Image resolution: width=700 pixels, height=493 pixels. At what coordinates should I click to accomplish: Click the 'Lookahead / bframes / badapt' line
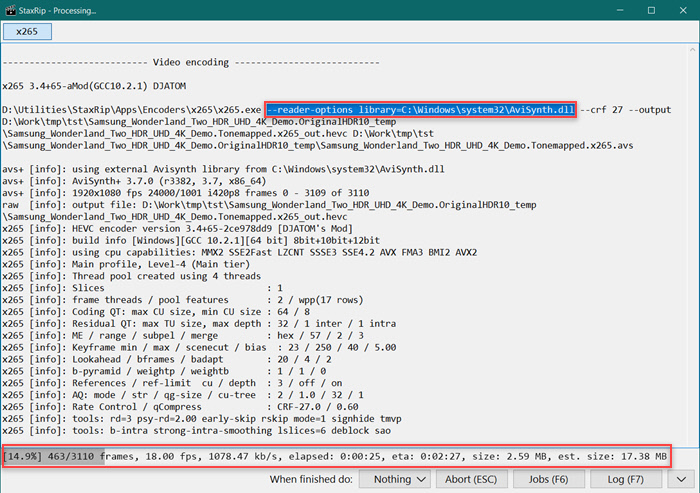pyautogui.click(x=167, y=359)
